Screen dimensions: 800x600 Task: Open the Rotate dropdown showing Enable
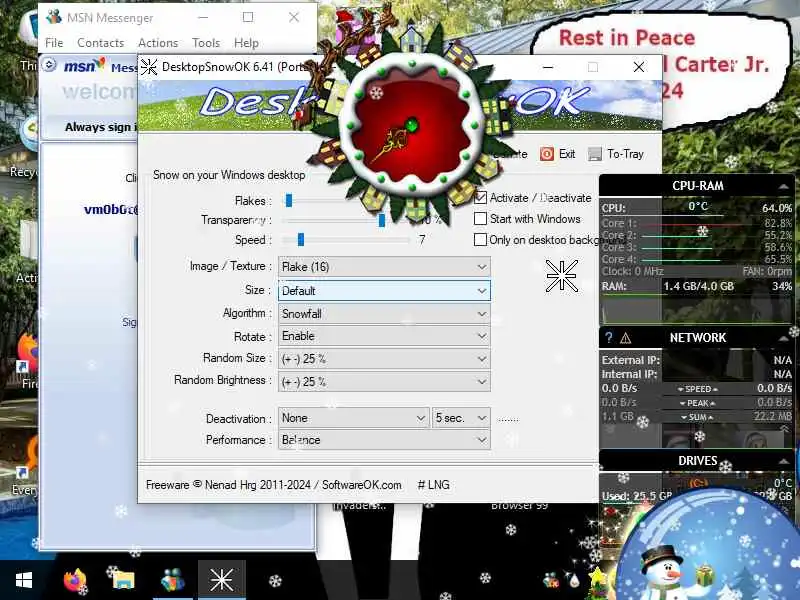[384, 336]
